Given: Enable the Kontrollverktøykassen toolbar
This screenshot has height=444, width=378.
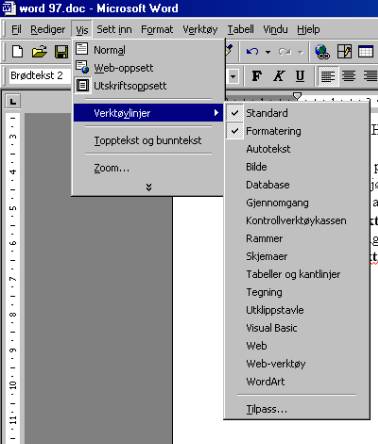Looking at the screenshot, I should 297,220.
